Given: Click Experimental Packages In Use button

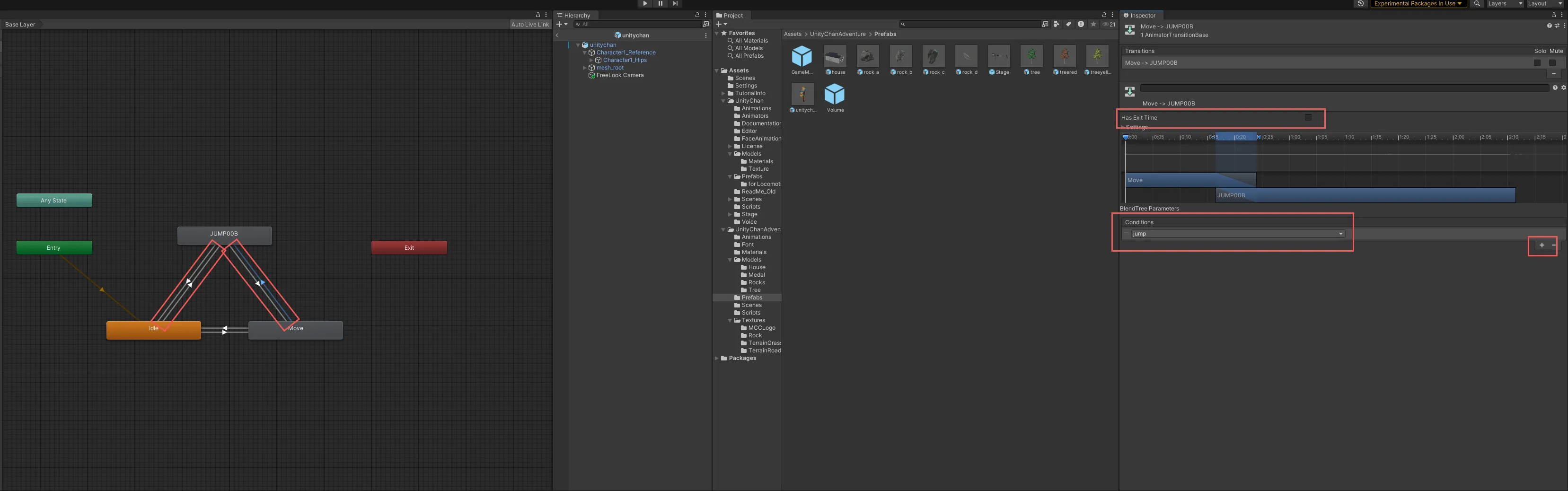Looking at the screenshot, I should point(1417,4).
